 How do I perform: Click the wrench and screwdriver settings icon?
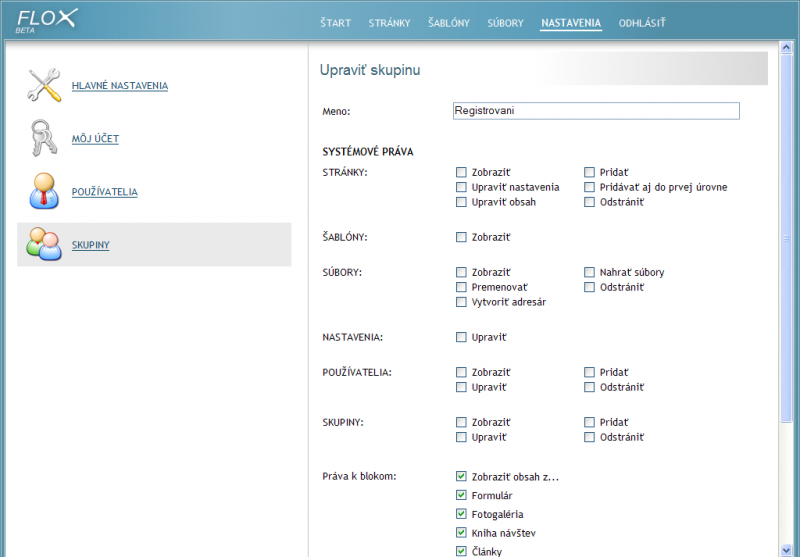(x=44, y=86)
